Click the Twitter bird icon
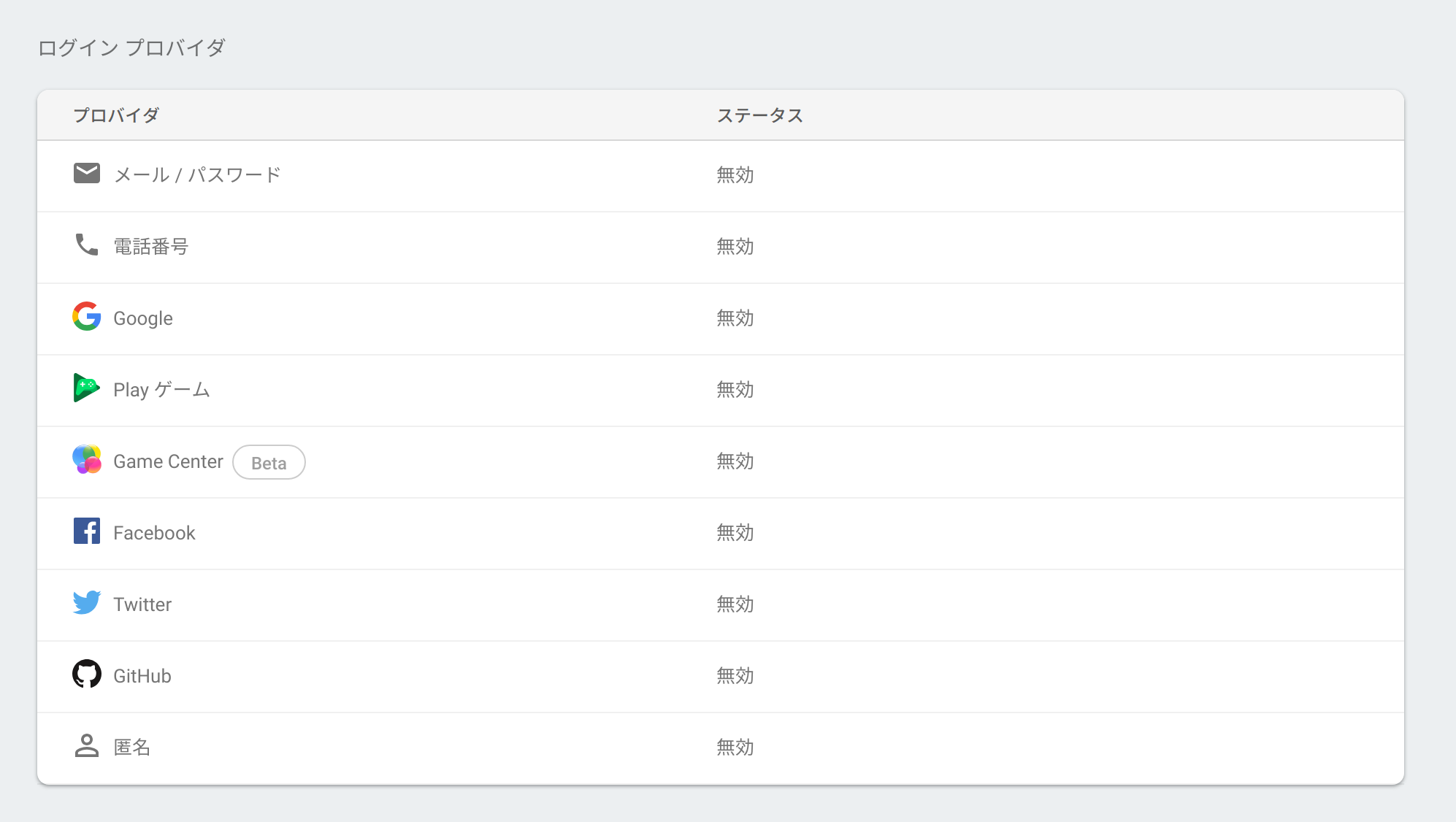The height and width of the screenshot is (822, 1456). tap(86, 603)
